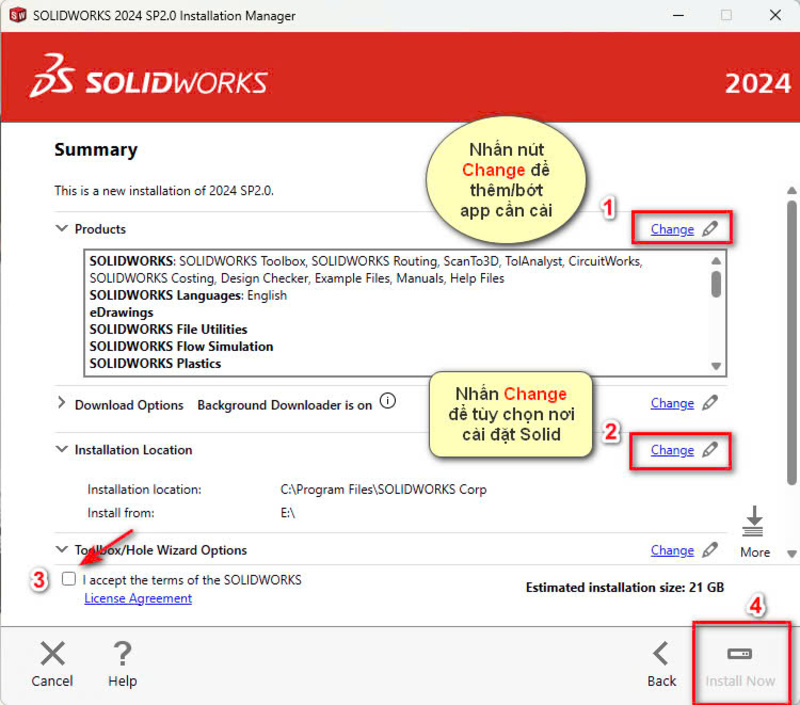Click the pencil icon beside Toolbox/Hole Wizard Change
The height and width of the screenshot is (705, 800).
pyautogui.click(x=710, y=550)
